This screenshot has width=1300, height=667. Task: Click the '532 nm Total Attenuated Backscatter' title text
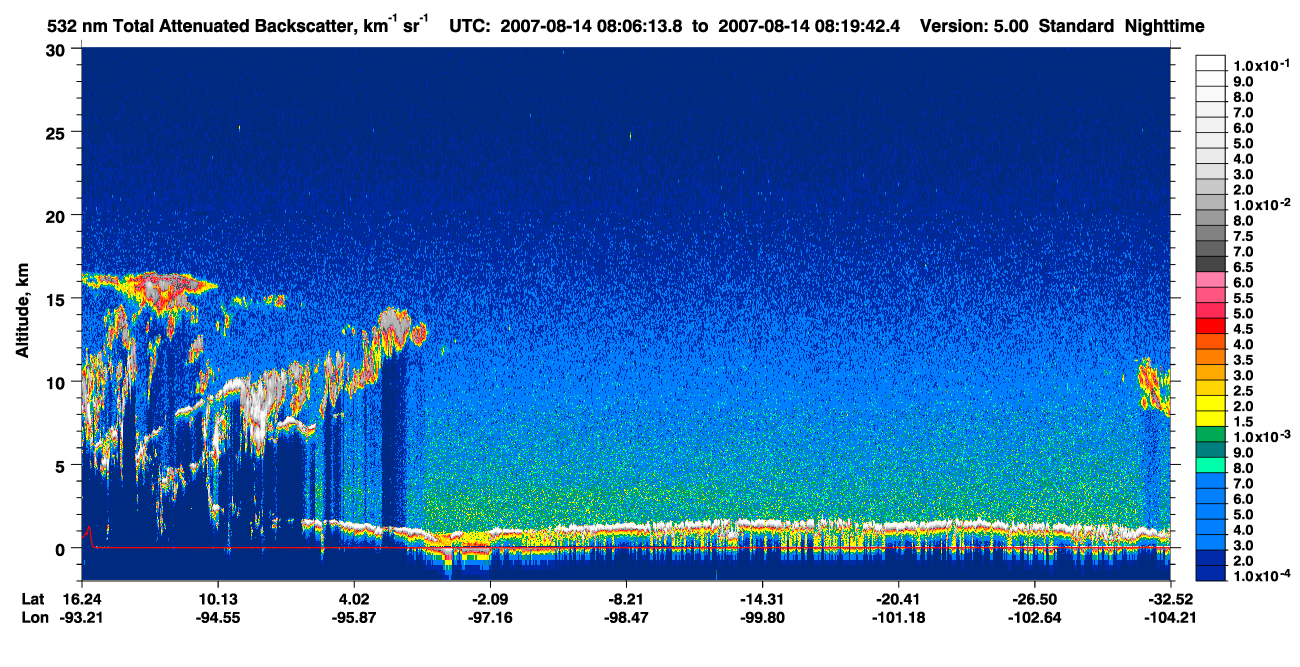pos(201,26)
